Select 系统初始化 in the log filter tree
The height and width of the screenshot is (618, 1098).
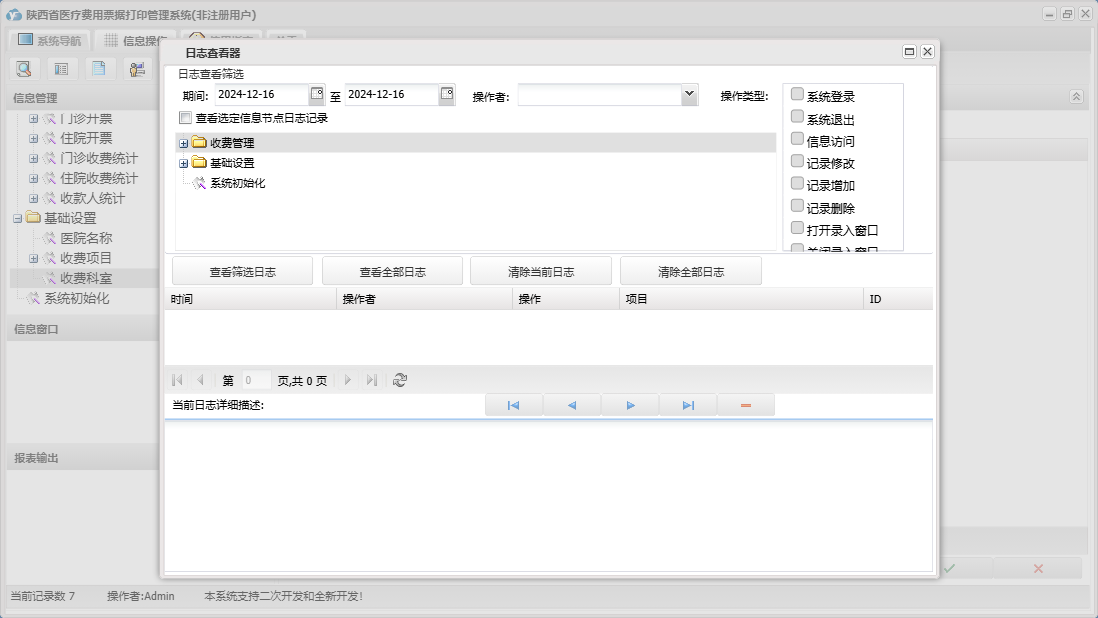pyautogui.click(x=237, y=183)
